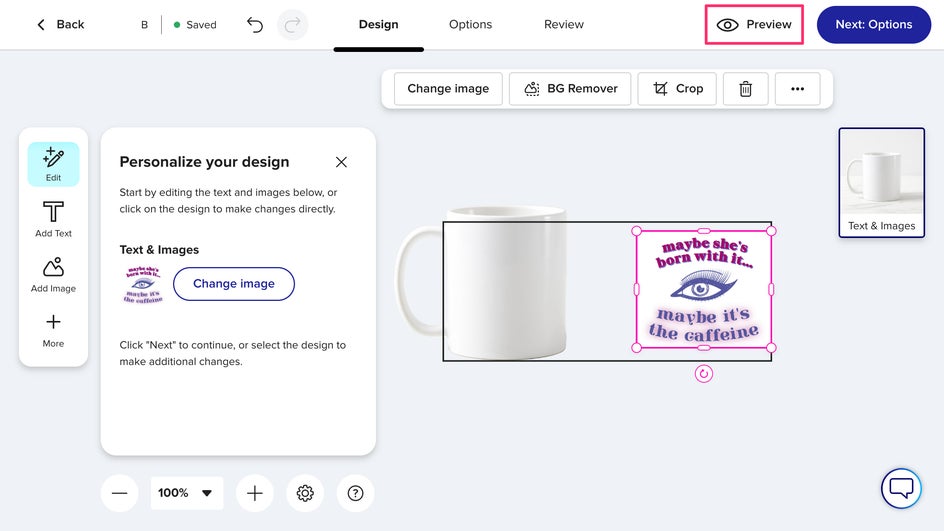This screenshot has height=531, width=944.
Task: Choose the Add Image tool
Action: coord(53,275)
